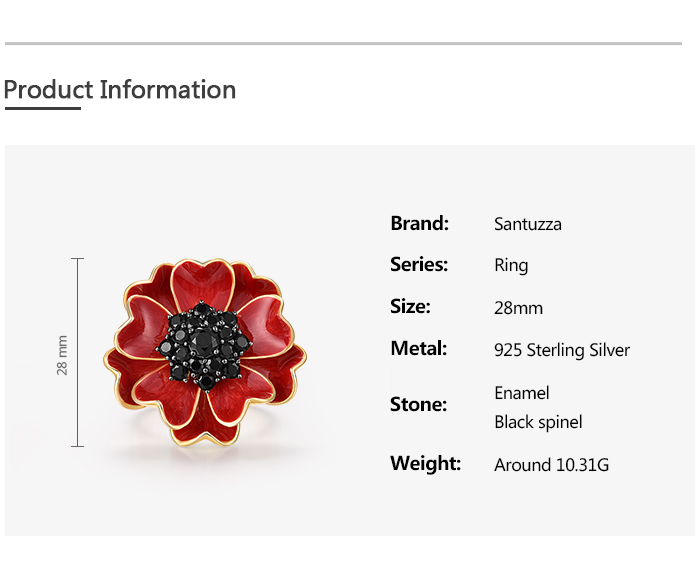Select the Metal: label
The height and width of the screenshot is (588, 700).
[x=418, y=349]
